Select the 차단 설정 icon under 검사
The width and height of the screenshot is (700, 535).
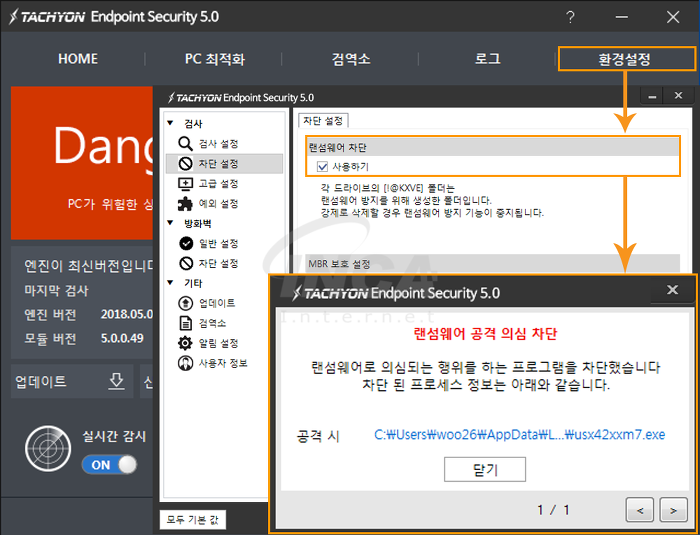point(185,164)
